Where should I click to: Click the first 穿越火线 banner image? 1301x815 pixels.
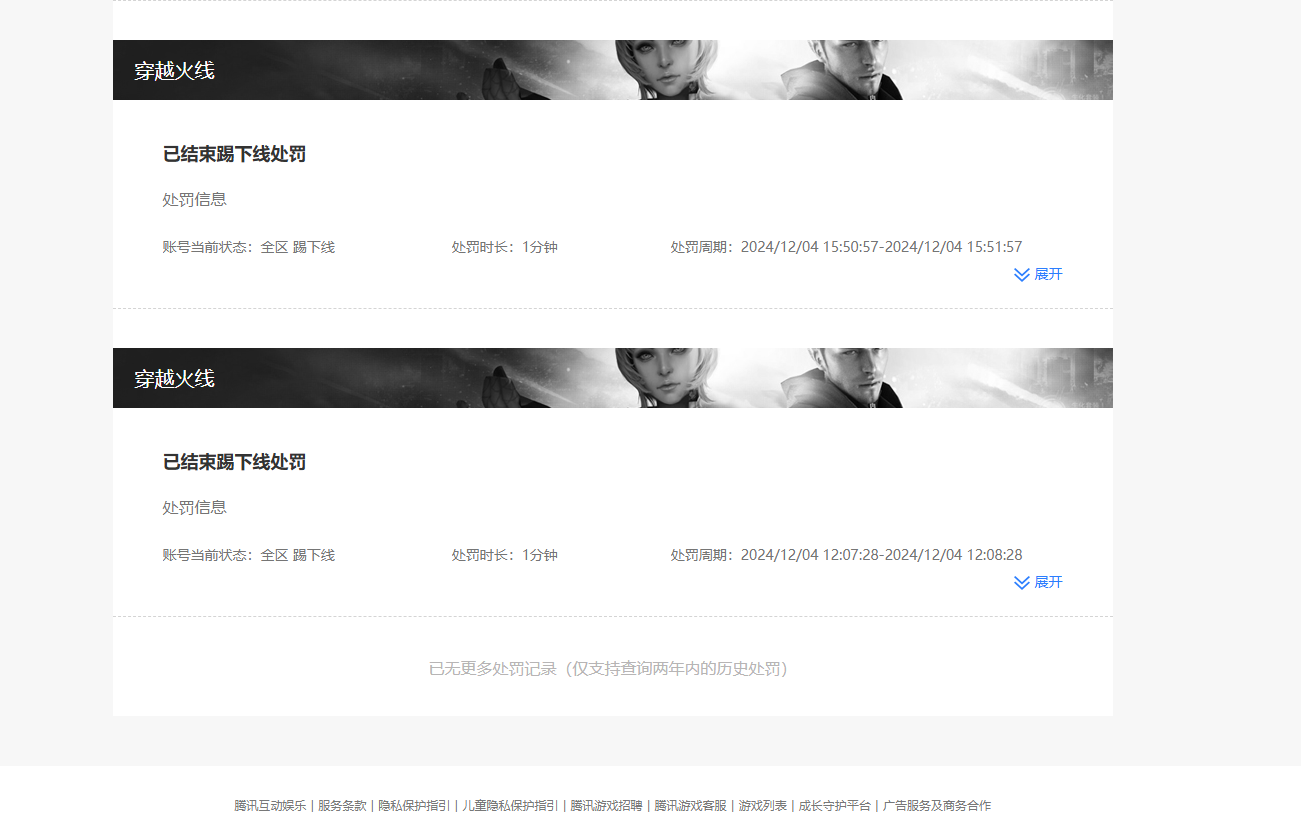coord(613,70)
